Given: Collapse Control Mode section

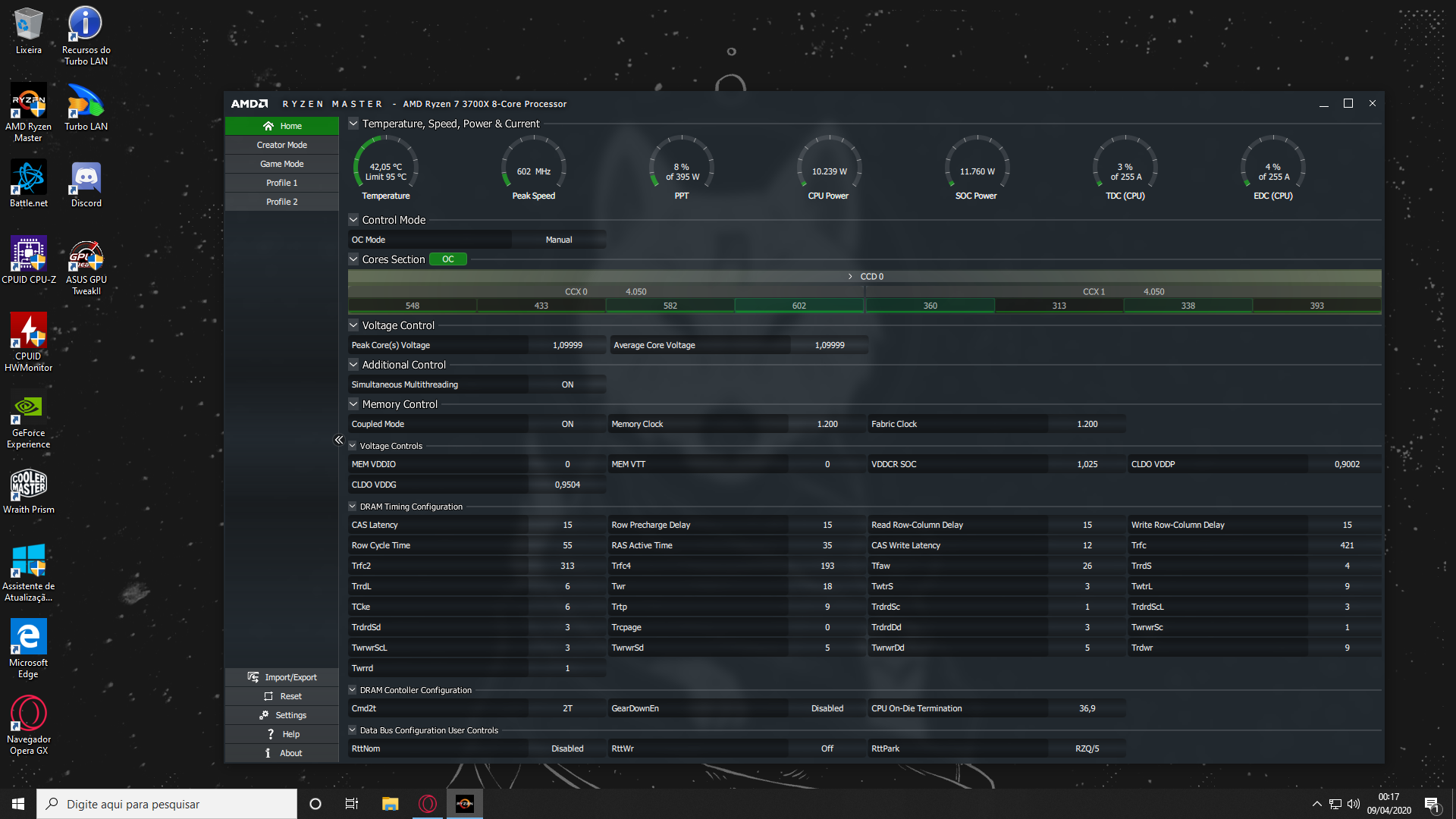Looking at the screenshot, I should point(353,220).
